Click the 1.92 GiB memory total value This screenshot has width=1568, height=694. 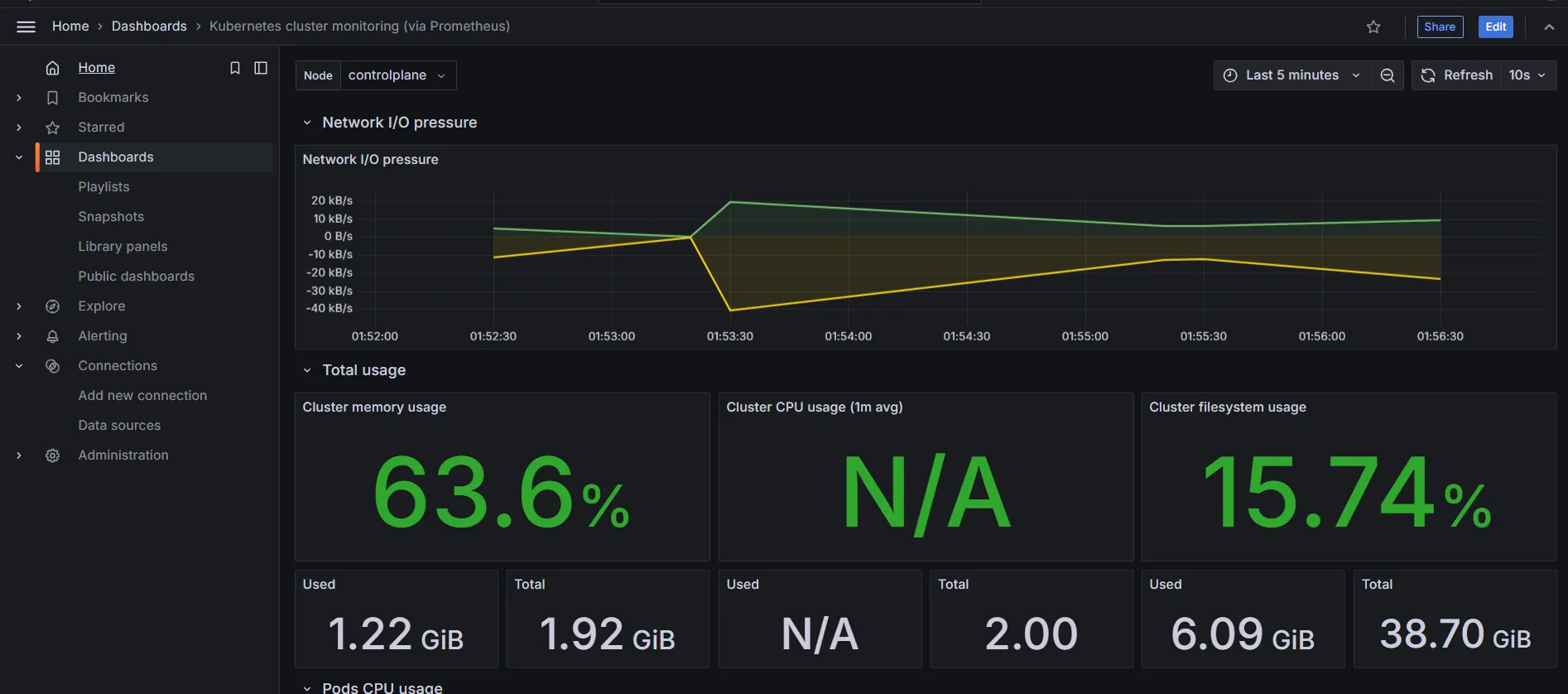tap(608, 634)
